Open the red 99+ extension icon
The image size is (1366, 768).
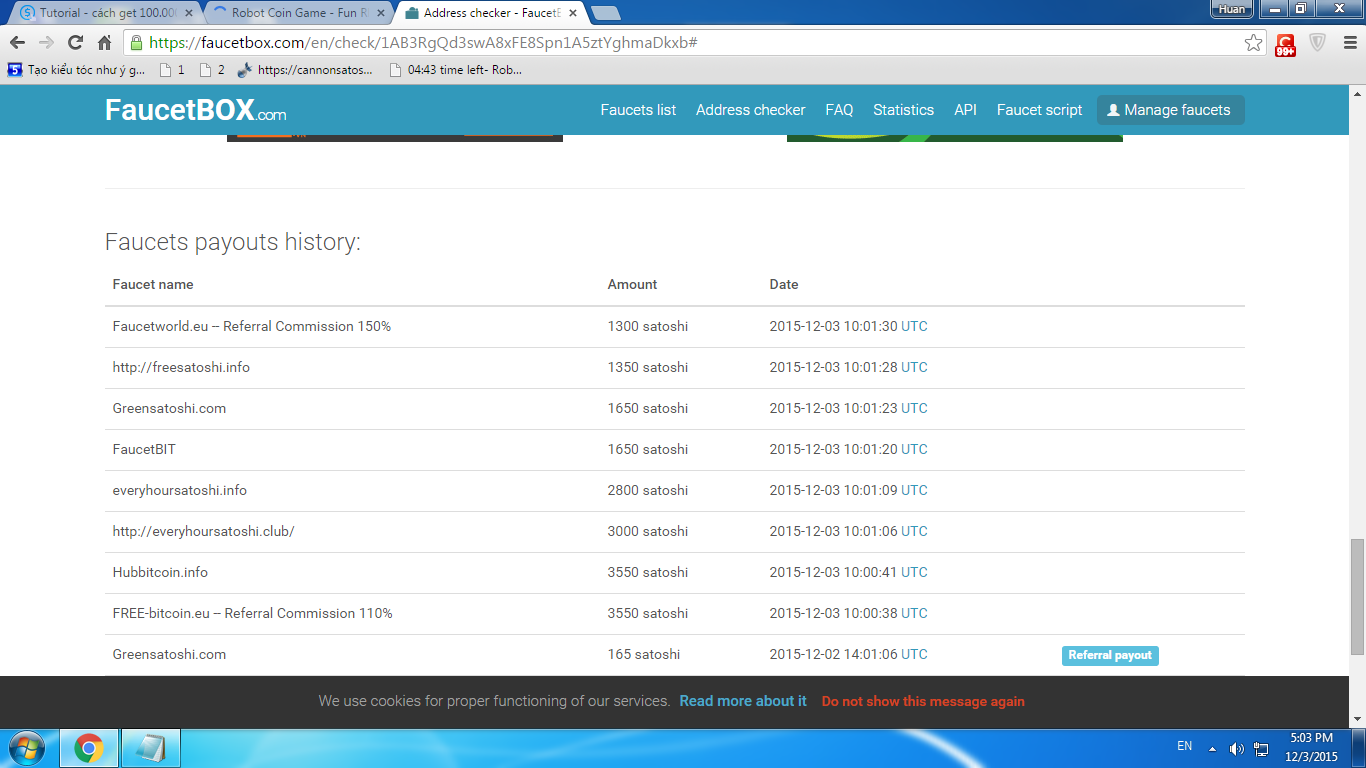click(1285, 44)
